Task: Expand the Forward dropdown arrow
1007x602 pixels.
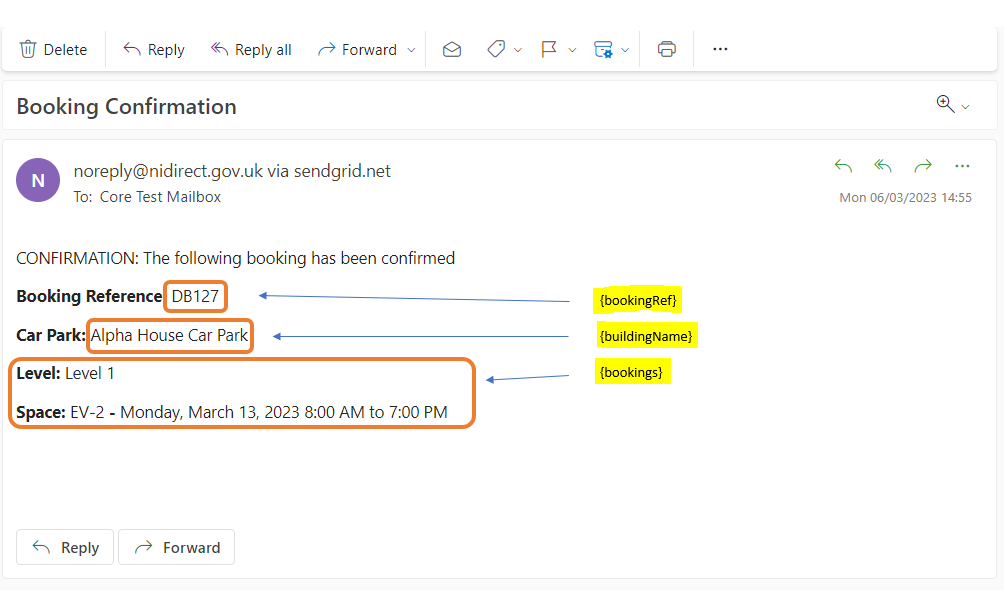Action: (x=412, y=50)
